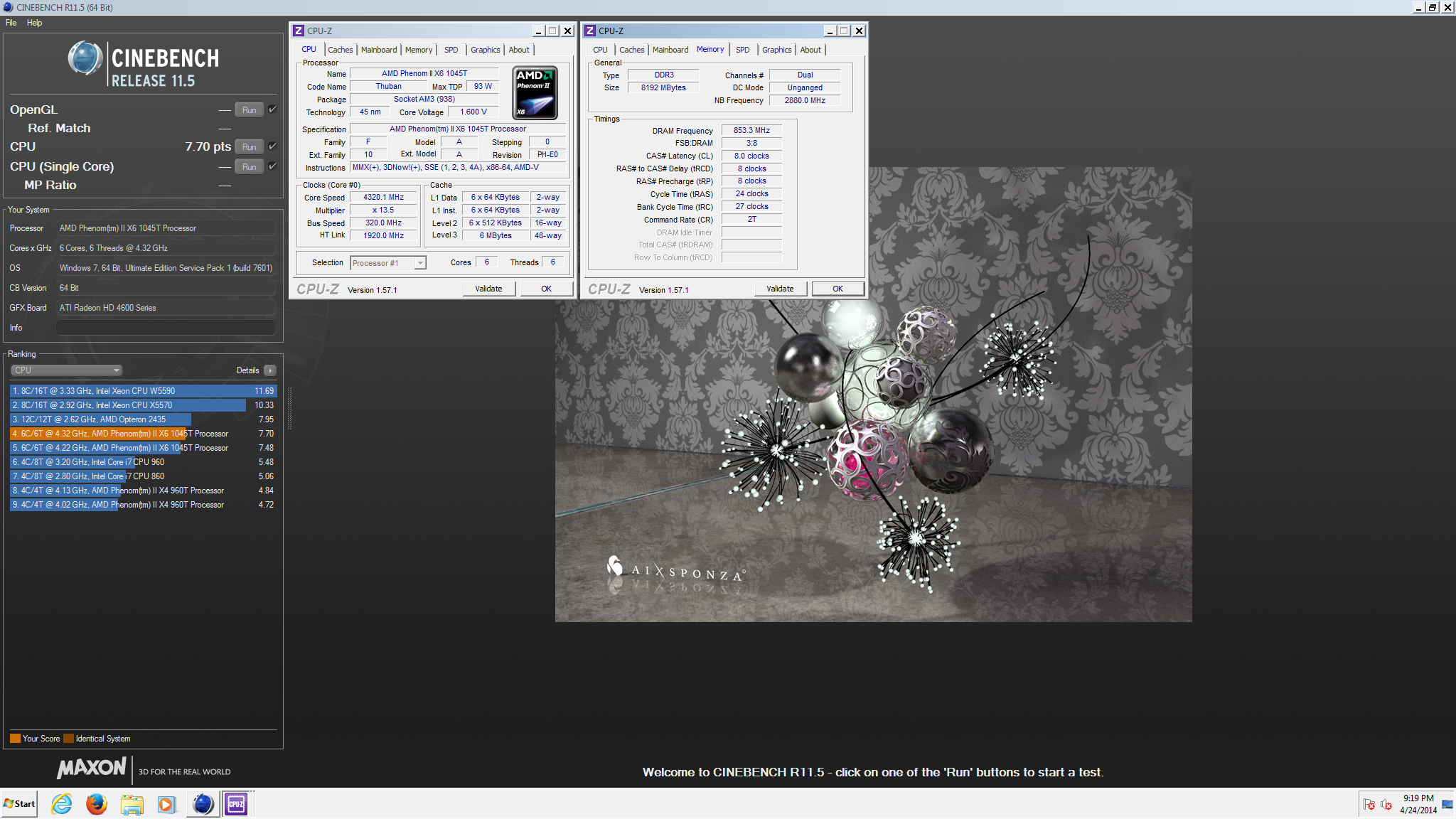Open Windows Media Player taskbar icon

(167, 804)
